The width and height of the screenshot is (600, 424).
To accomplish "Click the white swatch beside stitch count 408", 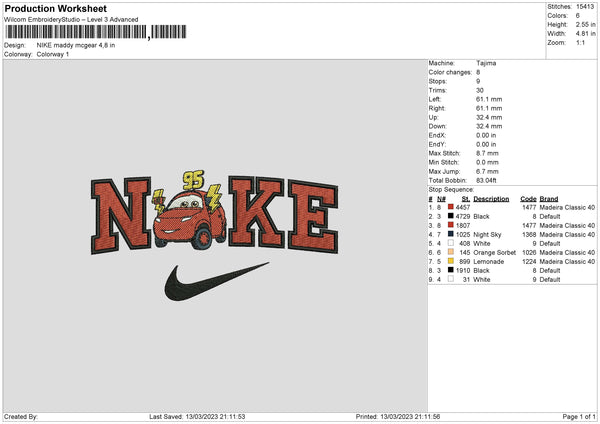I will click(x=451, y=243).
